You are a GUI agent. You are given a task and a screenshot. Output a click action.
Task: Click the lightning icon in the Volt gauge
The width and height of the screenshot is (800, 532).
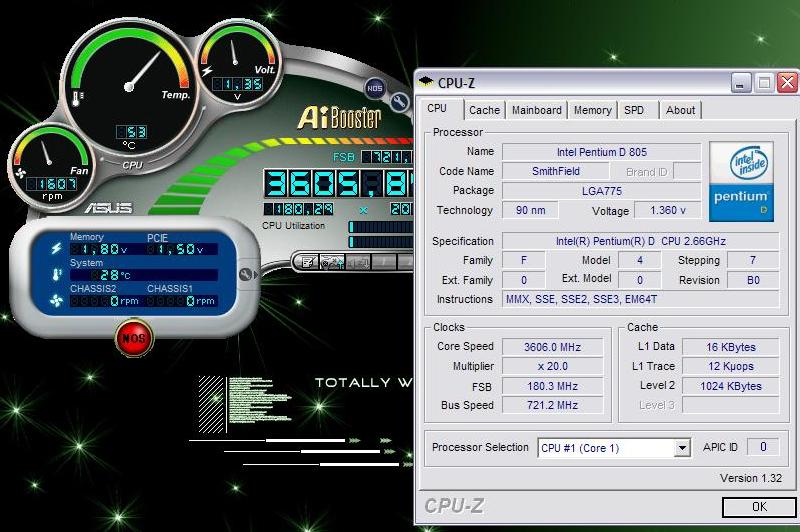pyautogui.click(x=207, y=71)
